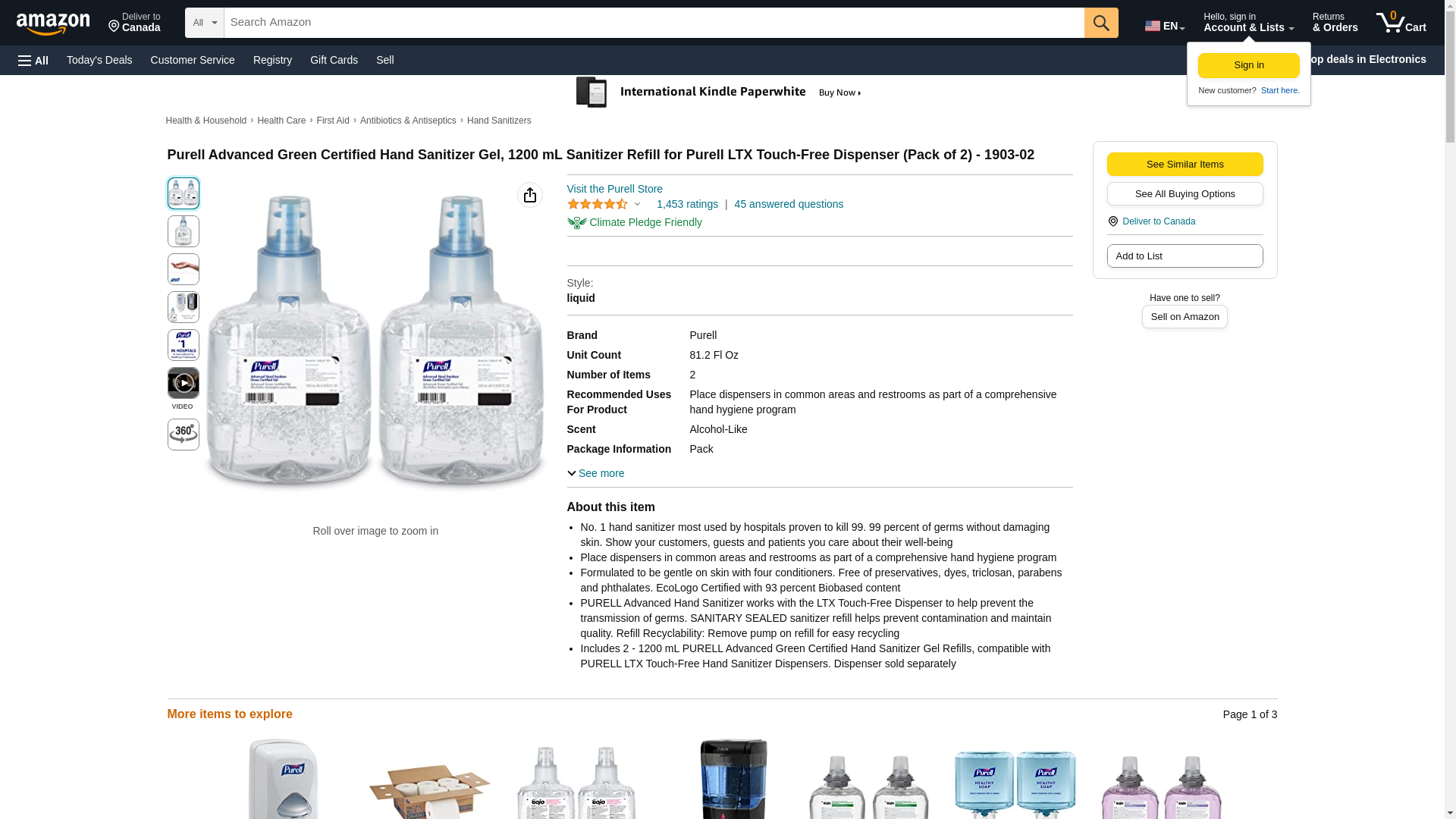The width and height of the screenshot is (1456, 819).
Task: Open the star ratings breakdown popover
Action: [604, 204]
